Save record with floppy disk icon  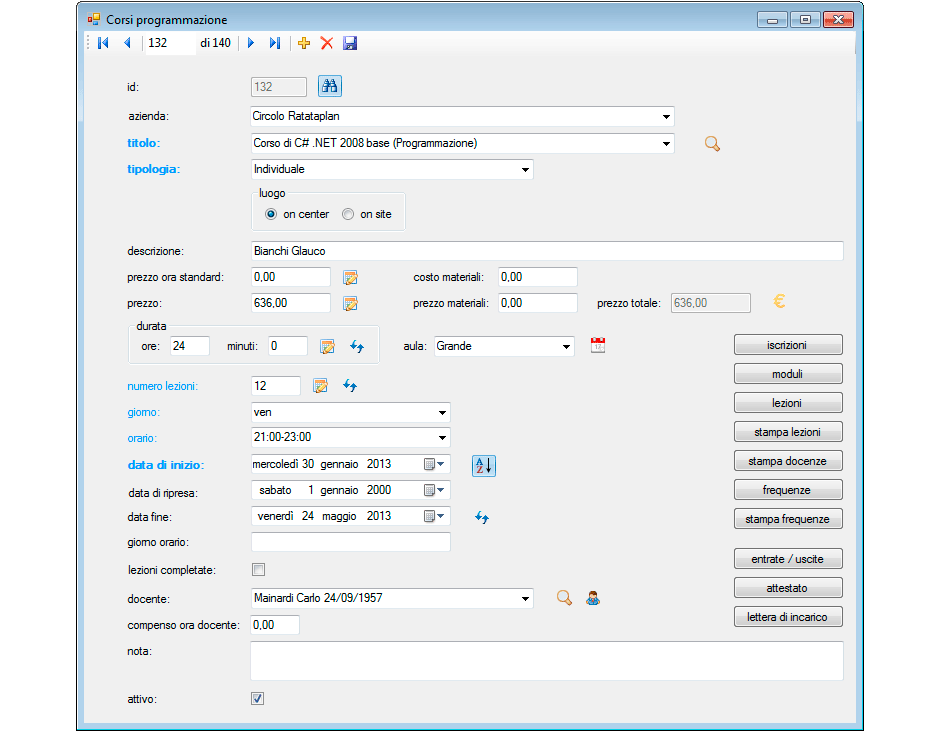click(x=350, y=43)
